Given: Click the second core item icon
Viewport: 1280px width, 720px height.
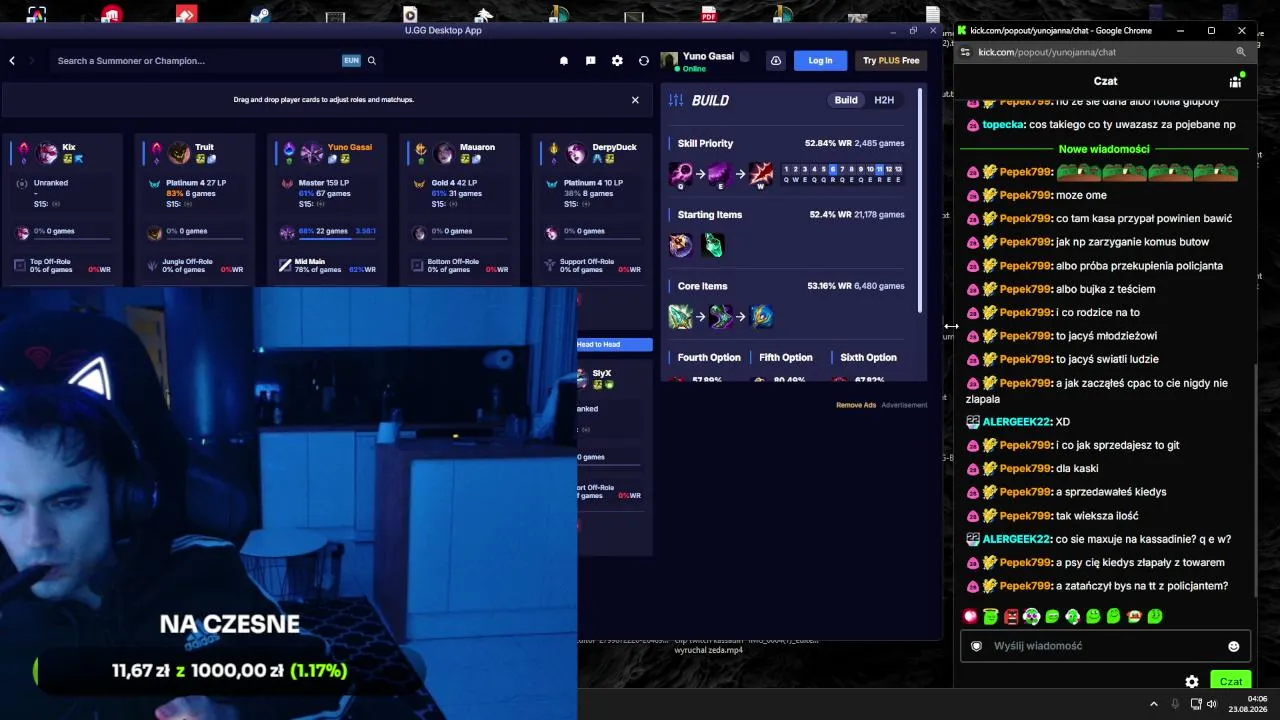Looking at the screenshot, I should (721, 316).
